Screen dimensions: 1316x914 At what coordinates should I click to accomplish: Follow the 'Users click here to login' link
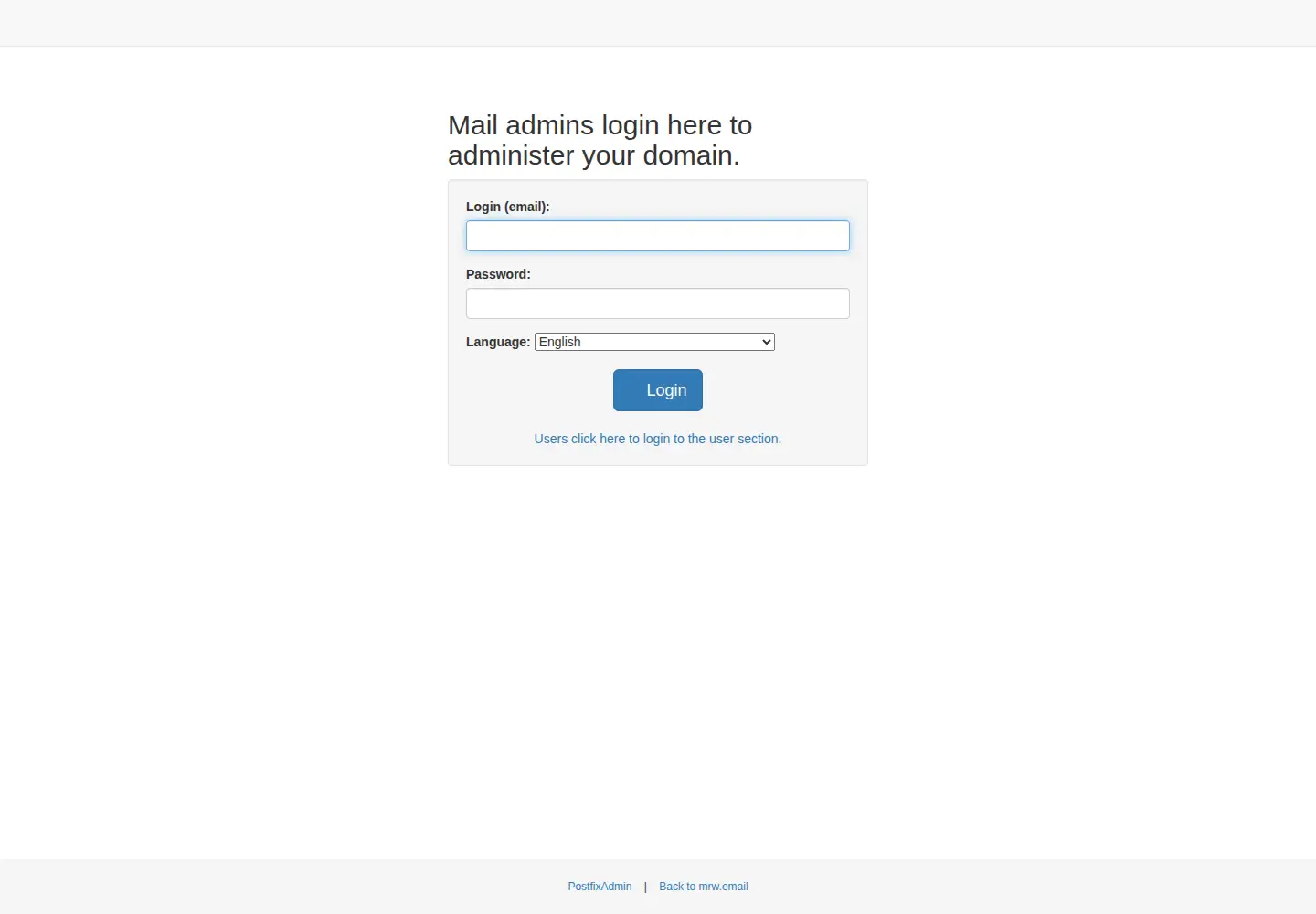[x=658, y=439]
